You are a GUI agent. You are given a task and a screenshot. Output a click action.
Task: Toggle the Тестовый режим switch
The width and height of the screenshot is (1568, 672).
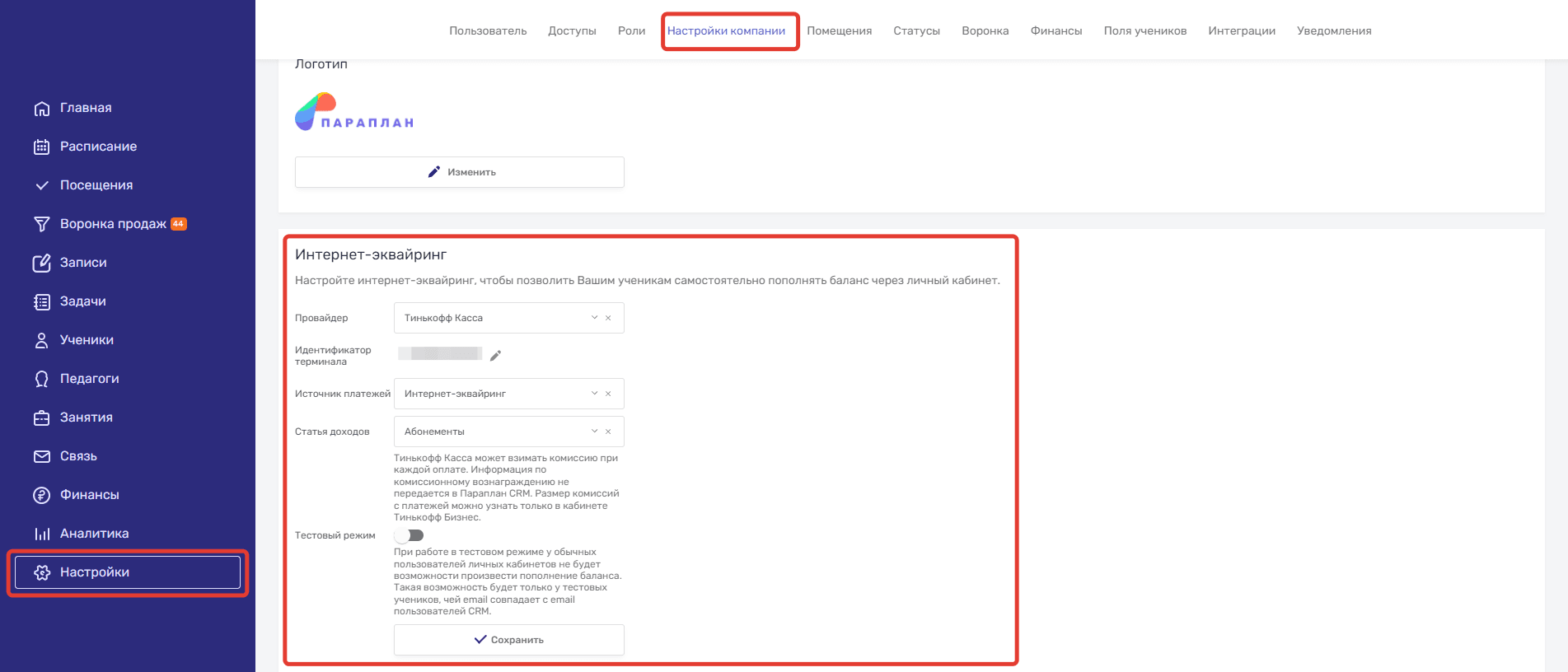coord(410,535)
